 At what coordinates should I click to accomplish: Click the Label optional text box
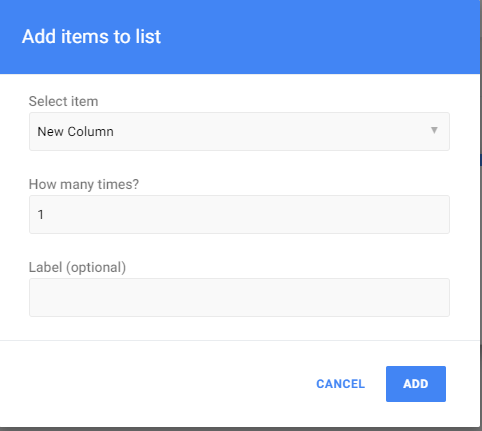(x=239, y=297)
